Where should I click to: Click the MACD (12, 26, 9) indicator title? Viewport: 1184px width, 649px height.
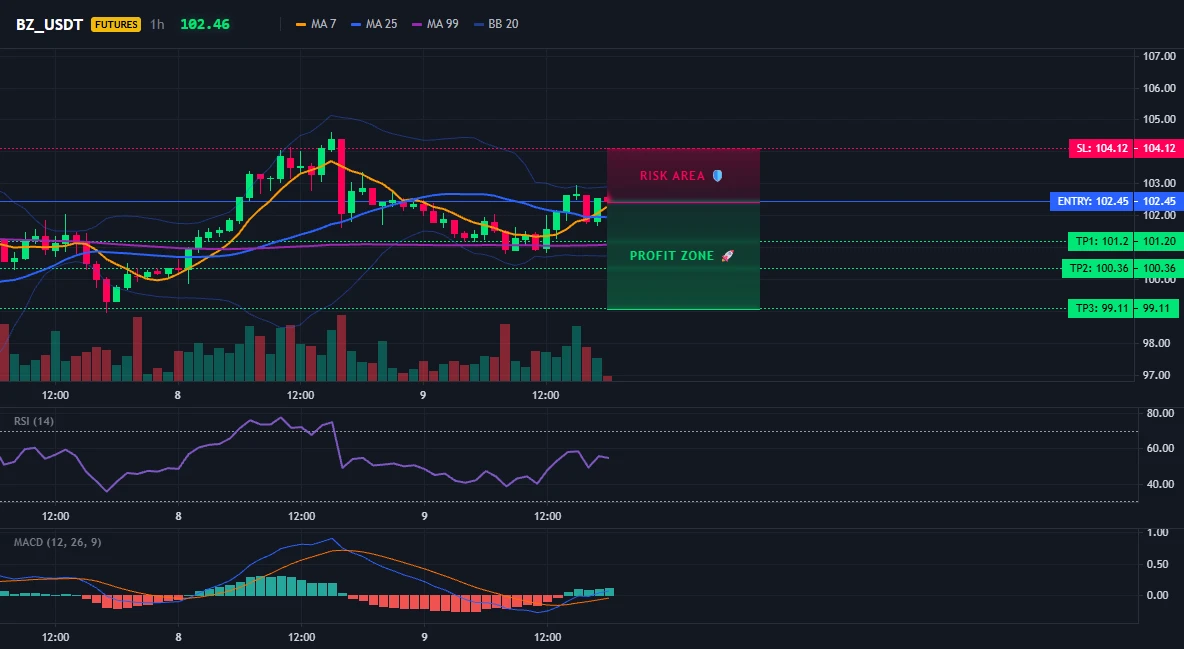pos(57,542)
